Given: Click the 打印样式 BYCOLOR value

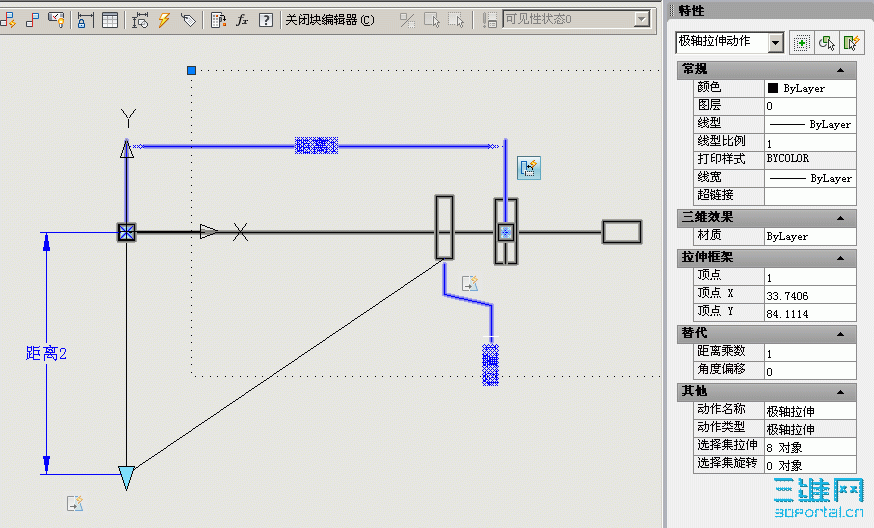Looking at the screenshot, I should 810,159.
